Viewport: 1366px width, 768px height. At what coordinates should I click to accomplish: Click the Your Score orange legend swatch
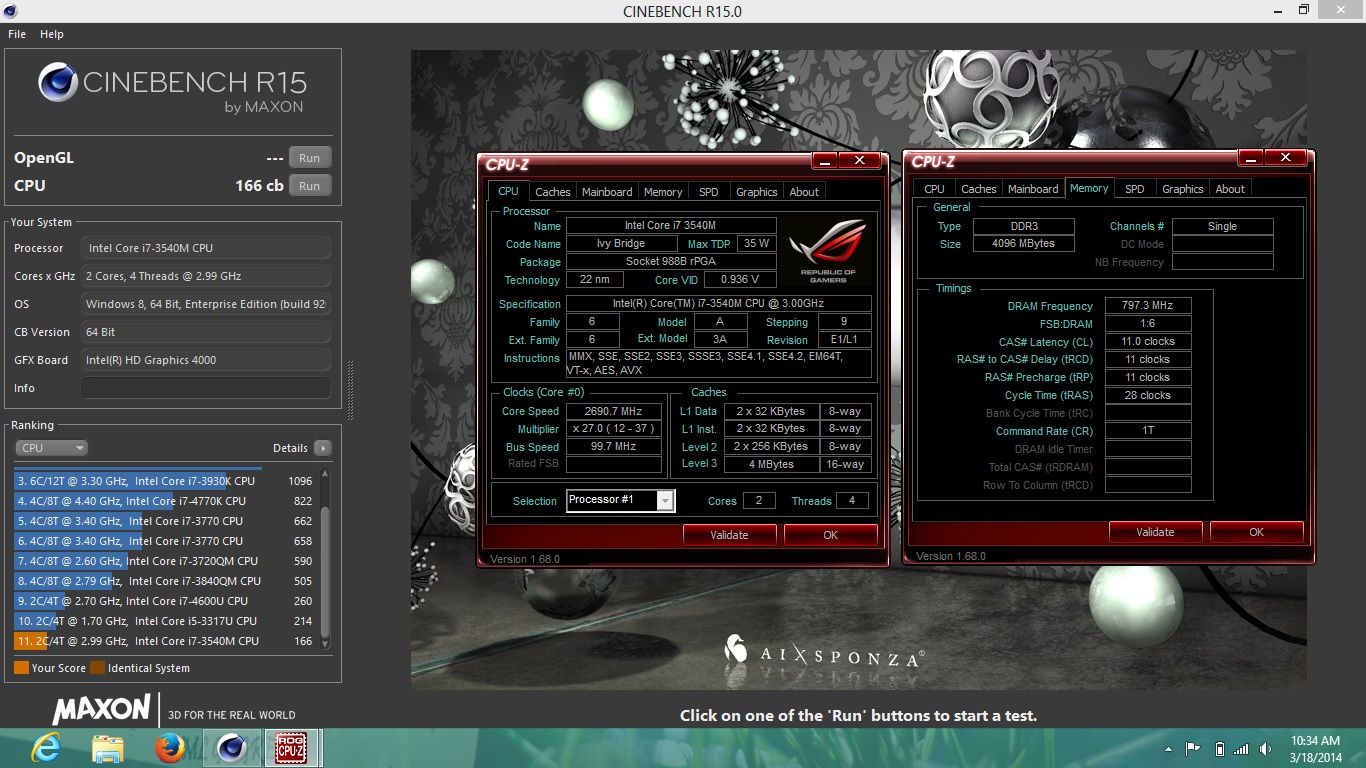tap(21, 668)
